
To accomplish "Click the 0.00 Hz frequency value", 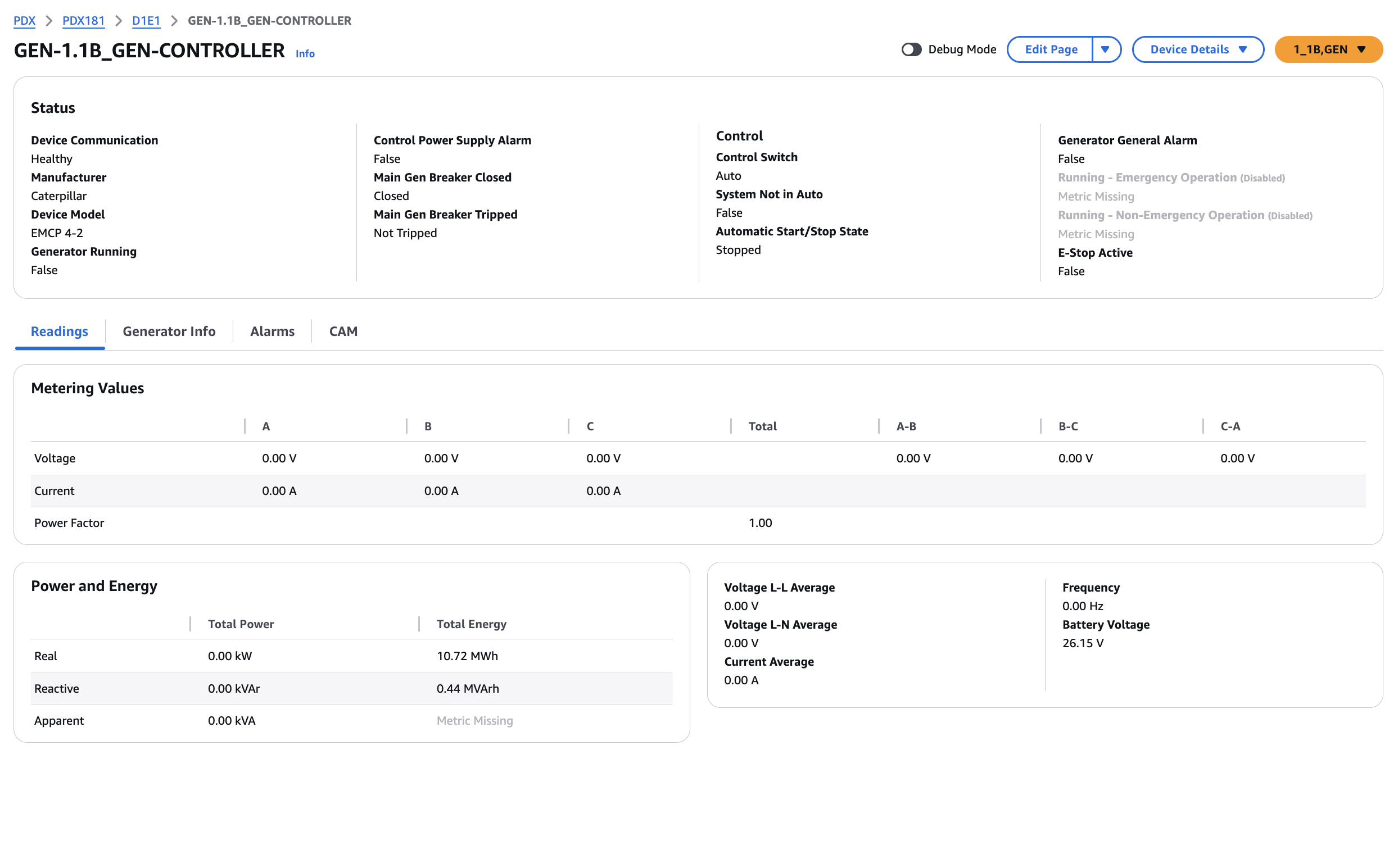I will coord(1083,606).
